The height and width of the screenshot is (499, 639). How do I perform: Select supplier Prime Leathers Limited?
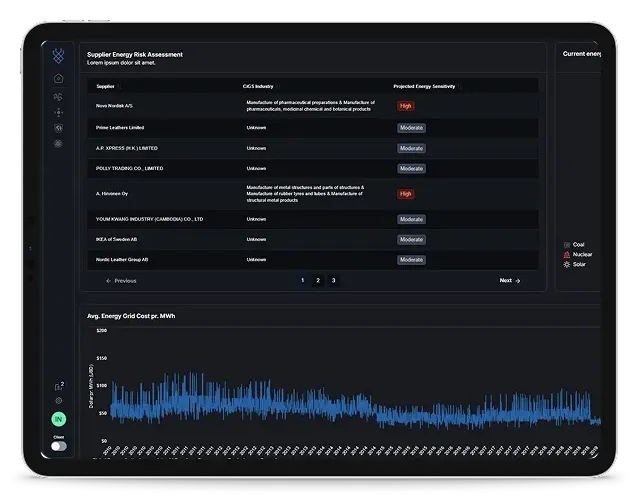120,128
